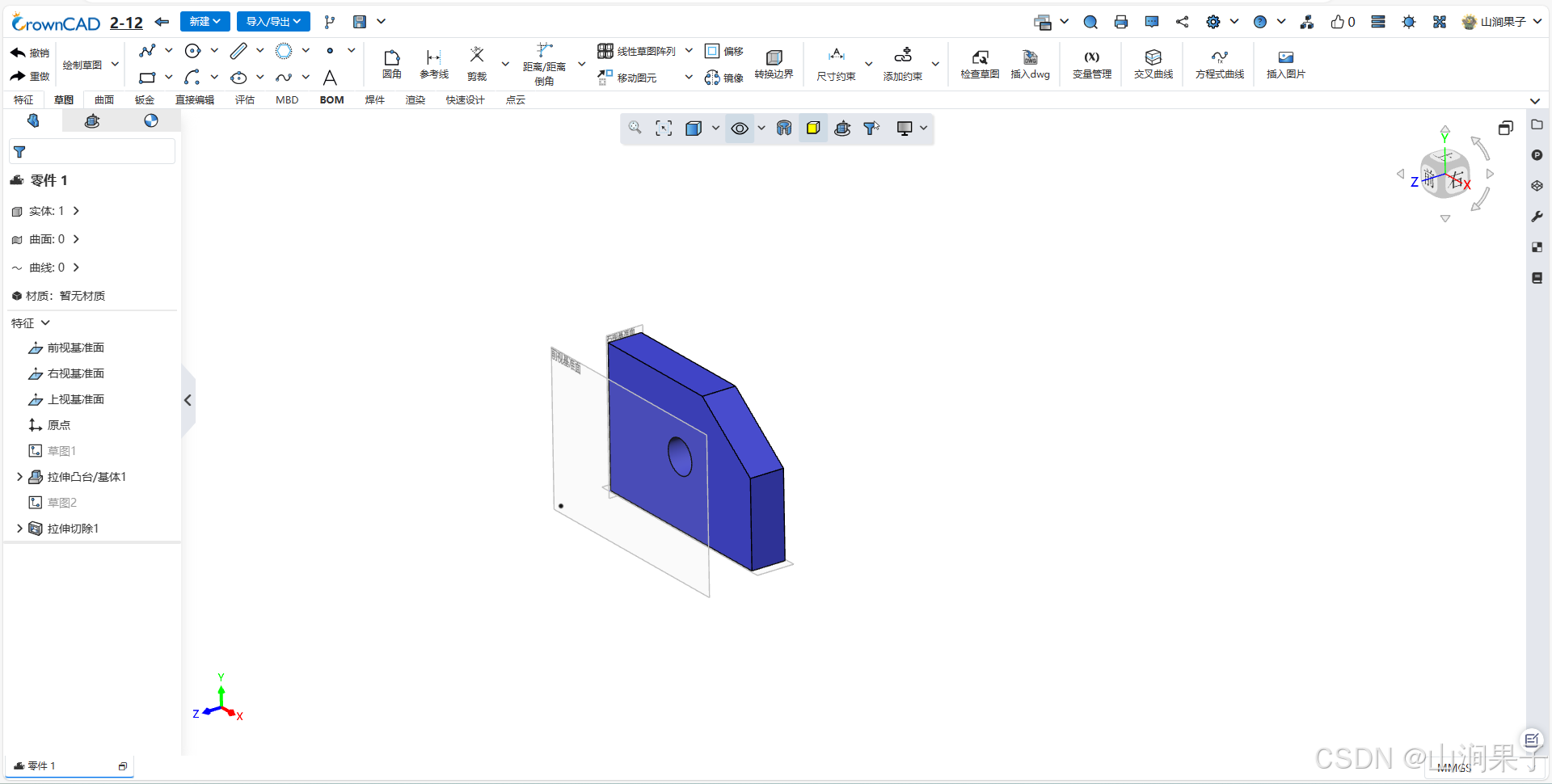Image resolution: width=1552 pixels, height=784 pixels.
Task: Select the point sketch tool
Action: [x=330, y=51]
